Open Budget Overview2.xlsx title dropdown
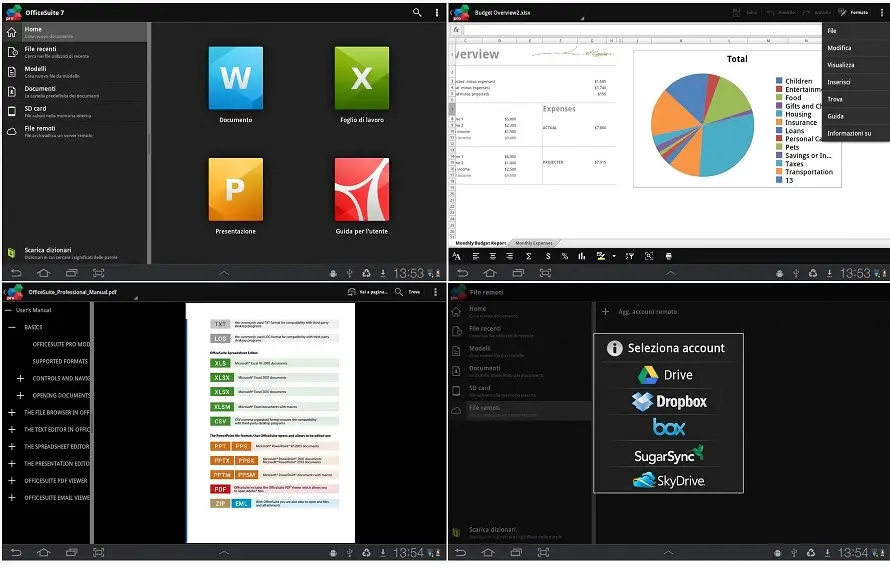This screenshot has width=890, height=568. coord(528,12)
